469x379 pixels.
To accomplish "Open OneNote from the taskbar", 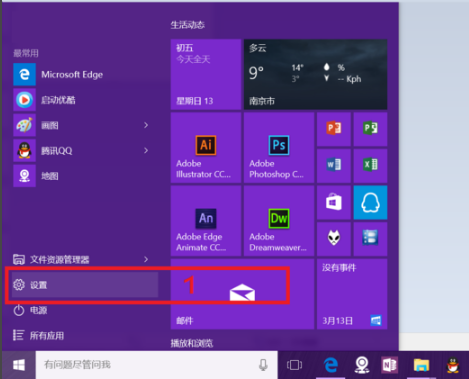I will [389, 365].
